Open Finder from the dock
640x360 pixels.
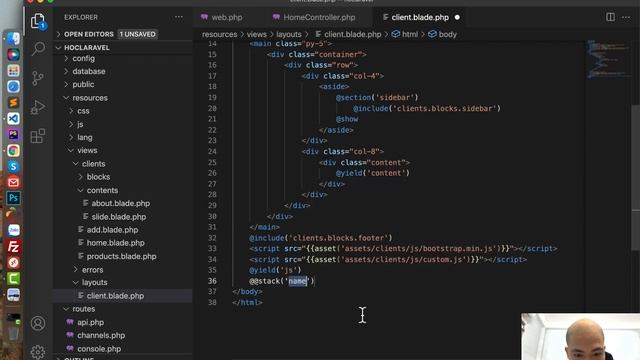point(13,38)
